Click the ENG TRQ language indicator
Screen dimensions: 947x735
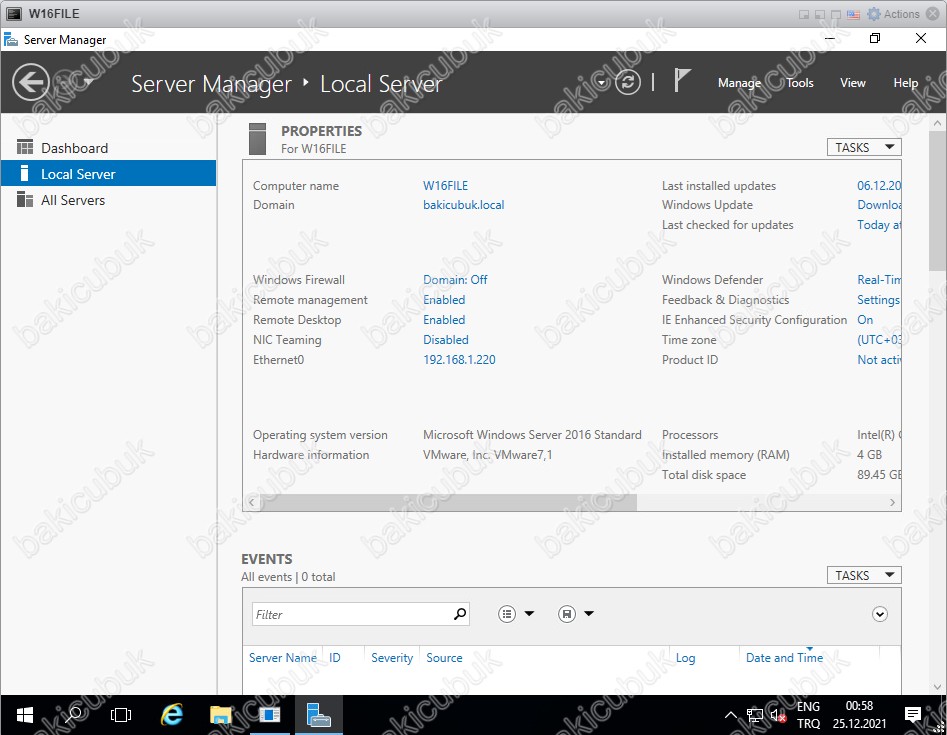coord(808,715)
